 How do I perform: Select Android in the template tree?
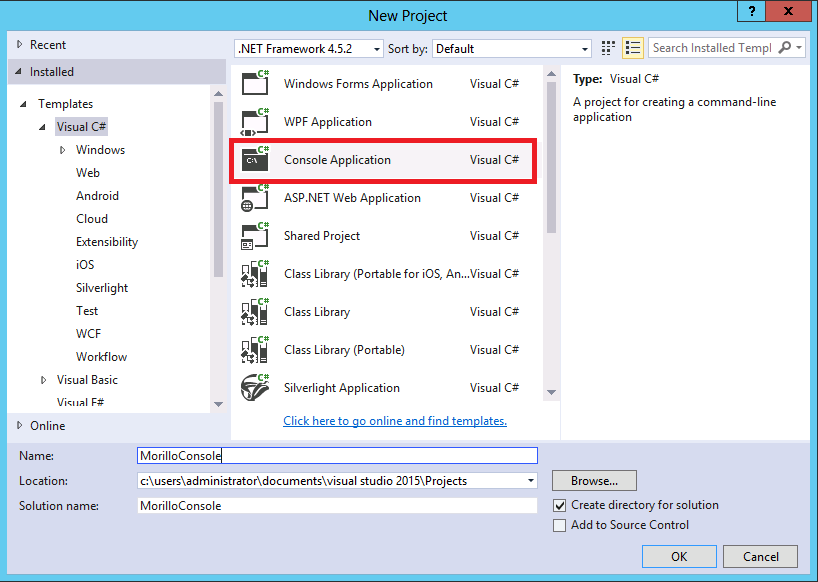click(98, 196)
